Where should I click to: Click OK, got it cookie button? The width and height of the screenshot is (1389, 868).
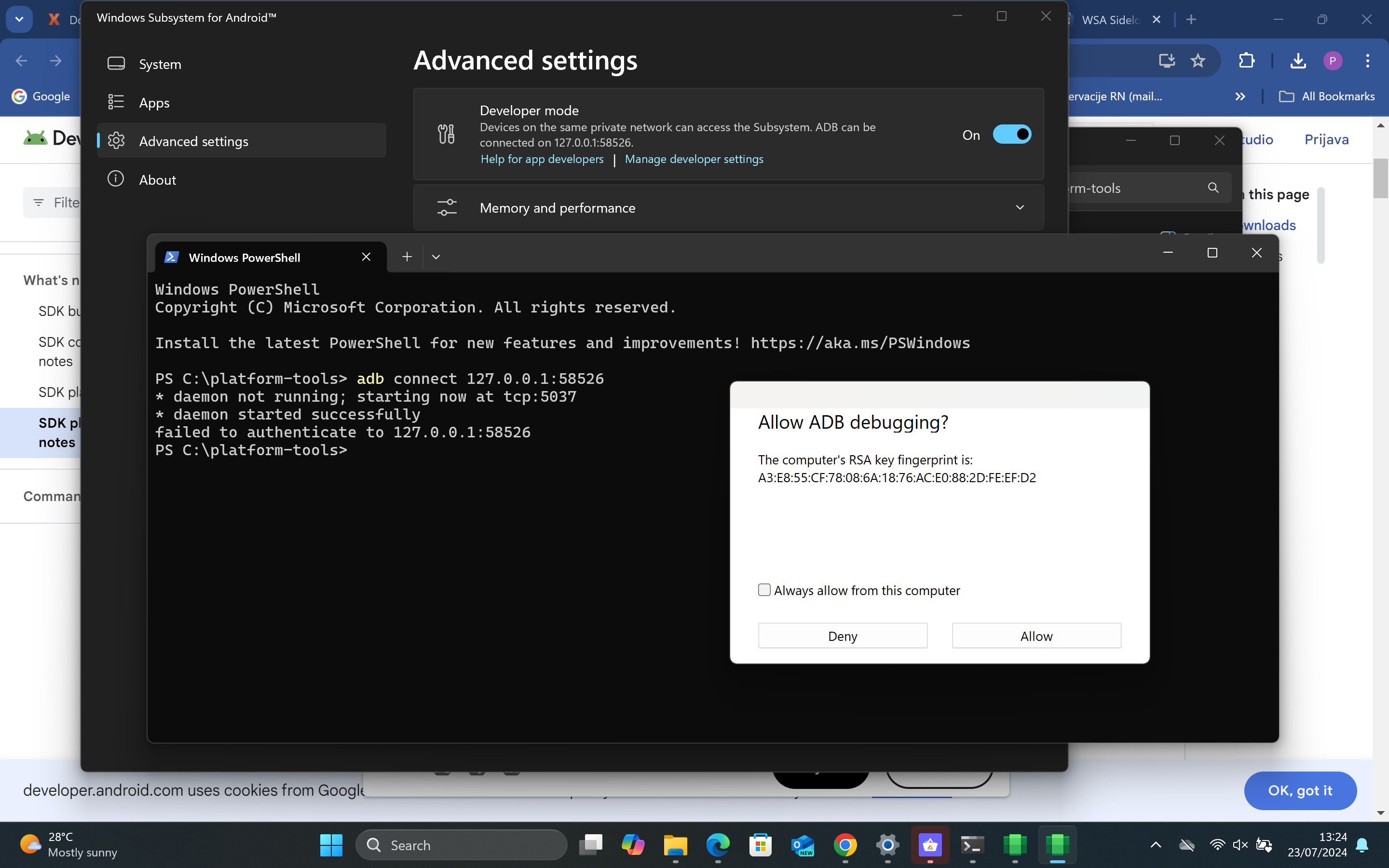point(1300,790)
